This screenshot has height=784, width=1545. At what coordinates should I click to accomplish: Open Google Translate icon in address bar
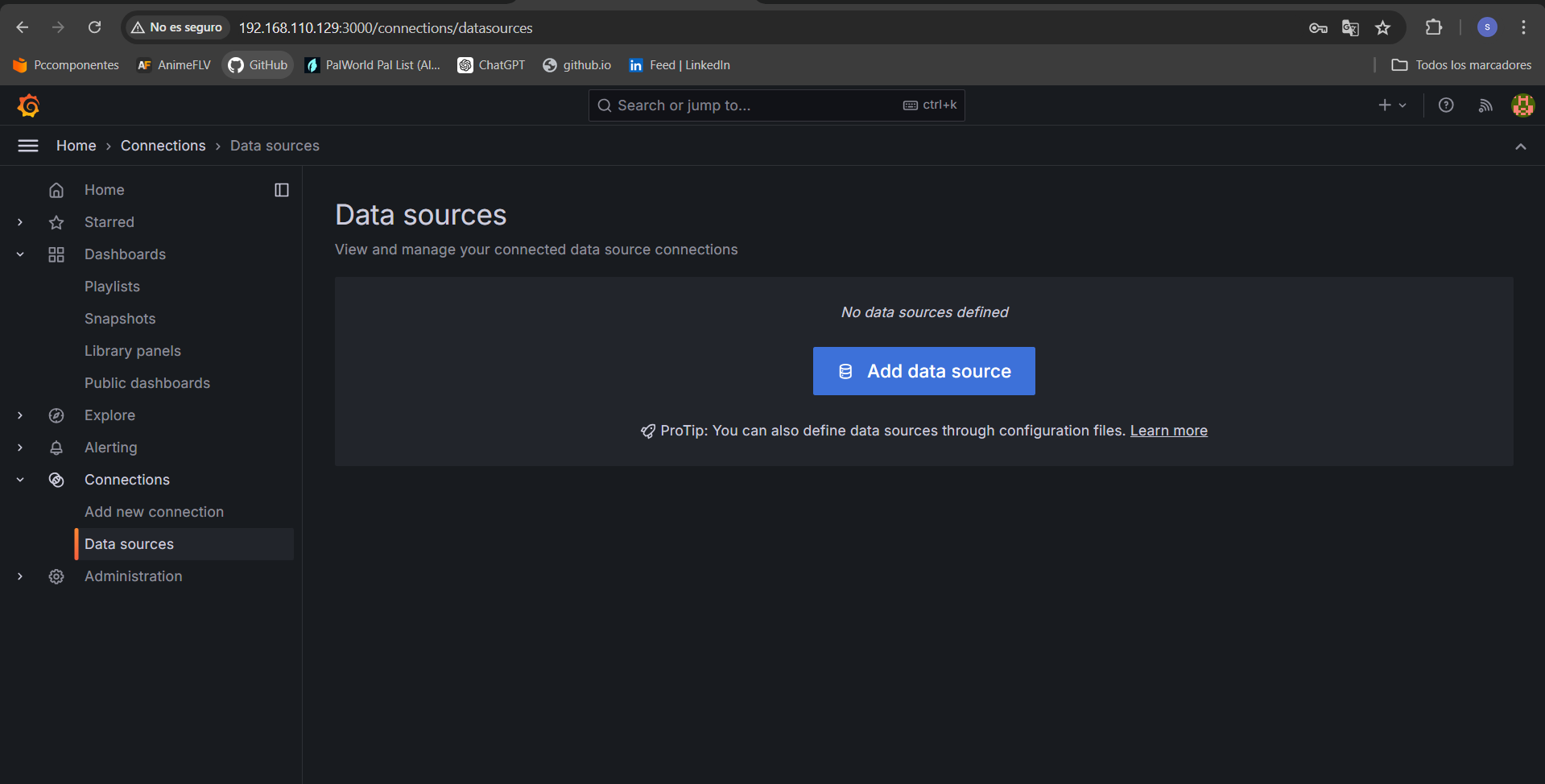click(x=1350, y=27)
